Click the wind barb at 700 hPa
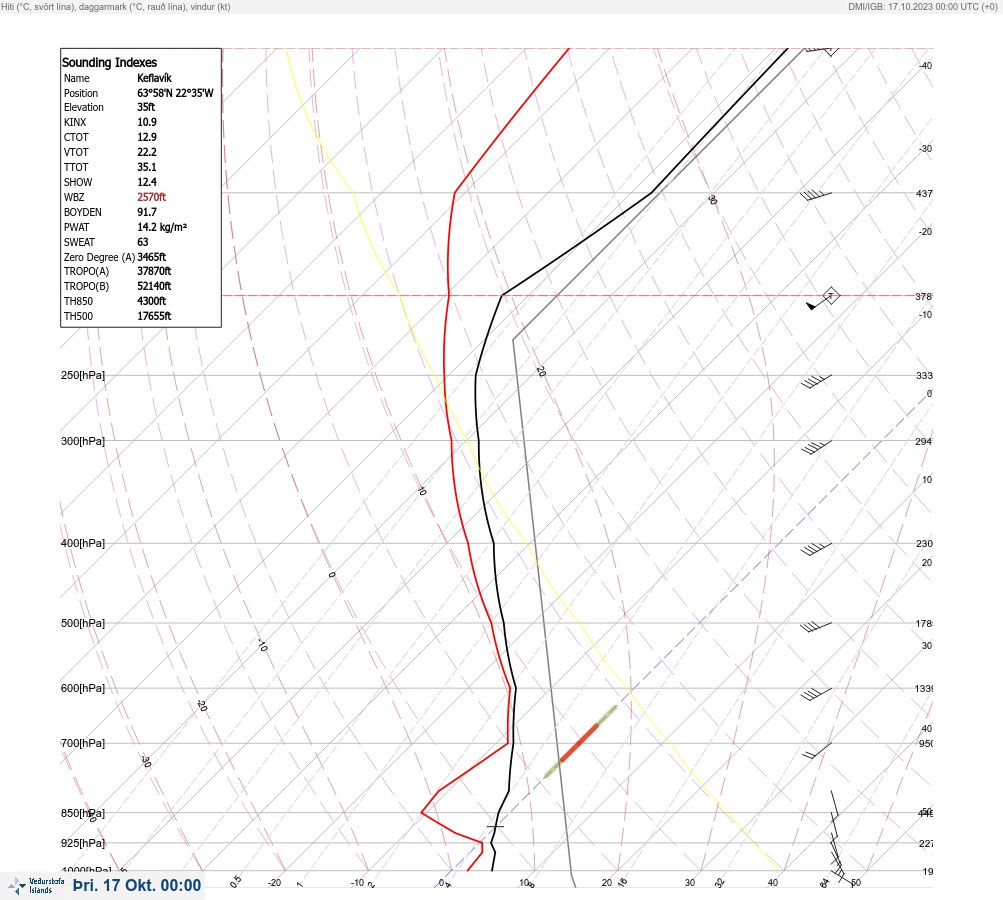The height and width of the screenshot is (900, 1003). [x=817, y=750]
